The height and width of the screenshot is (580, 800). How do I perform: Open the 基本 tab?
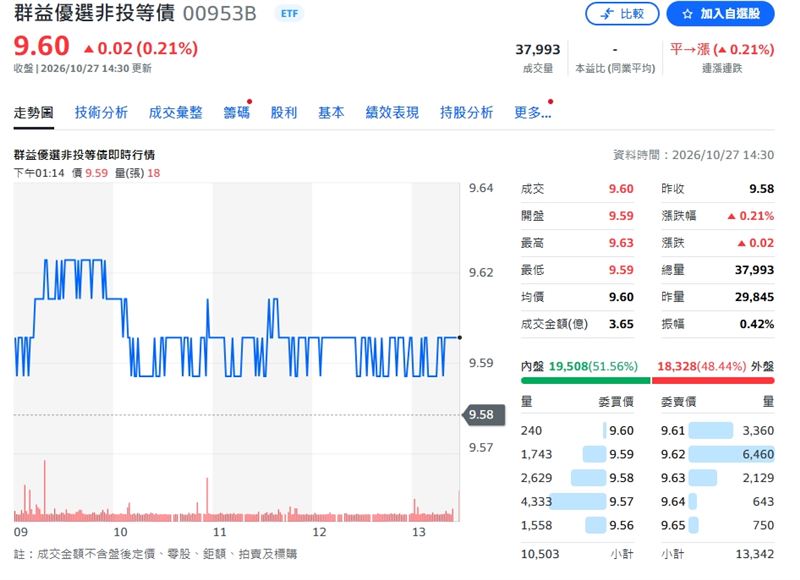tap(331, 113)
